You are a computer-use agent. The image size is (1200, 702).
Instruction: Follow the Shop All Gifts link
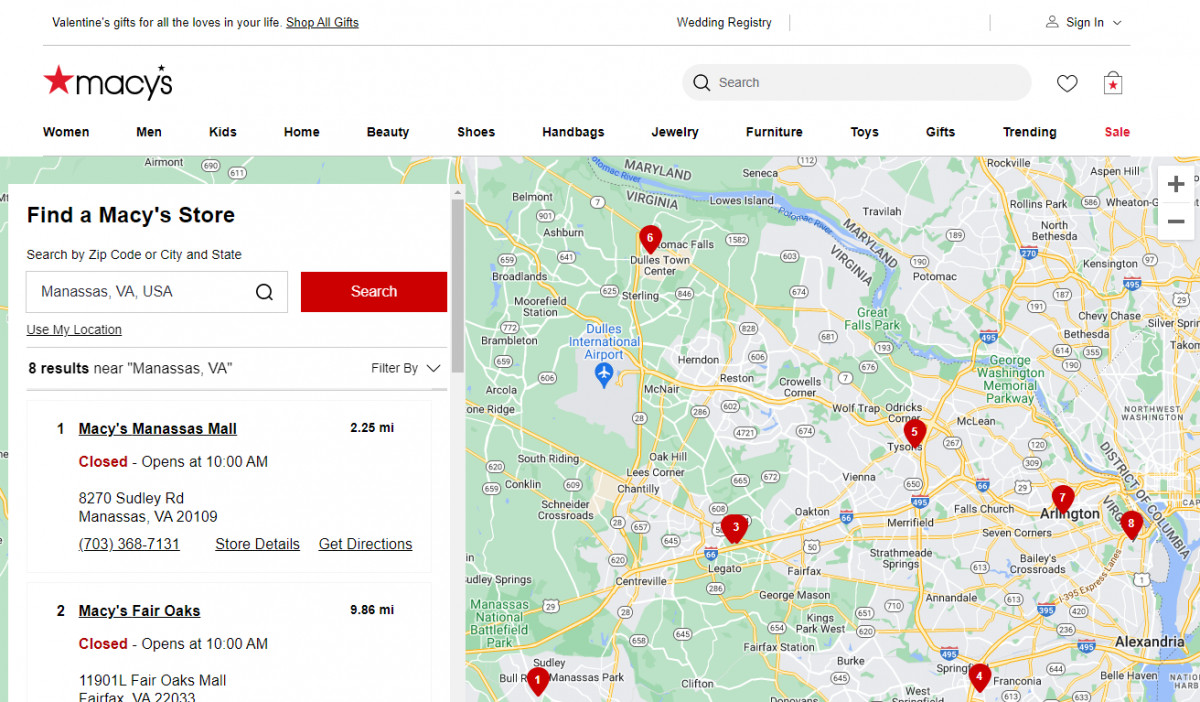(x=322, y=22)
